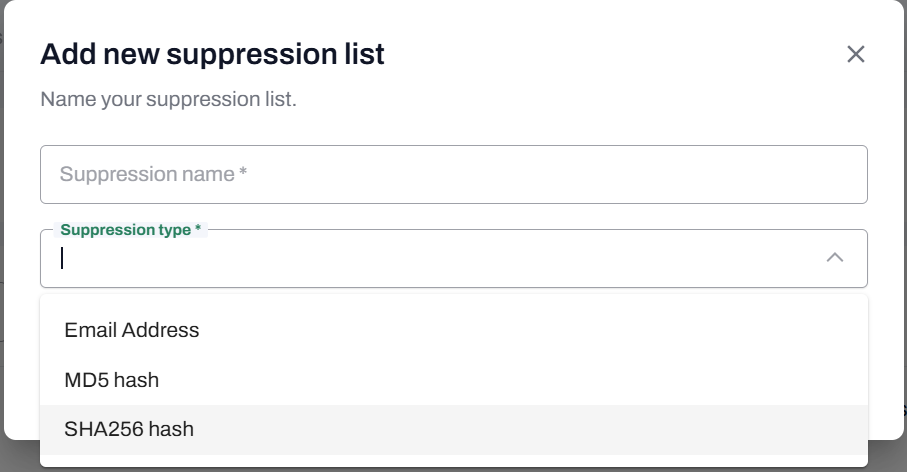Click the 'Name your suppression list' subtitle
The width and height of the screenshot is (907, 472).
[168, 100]
